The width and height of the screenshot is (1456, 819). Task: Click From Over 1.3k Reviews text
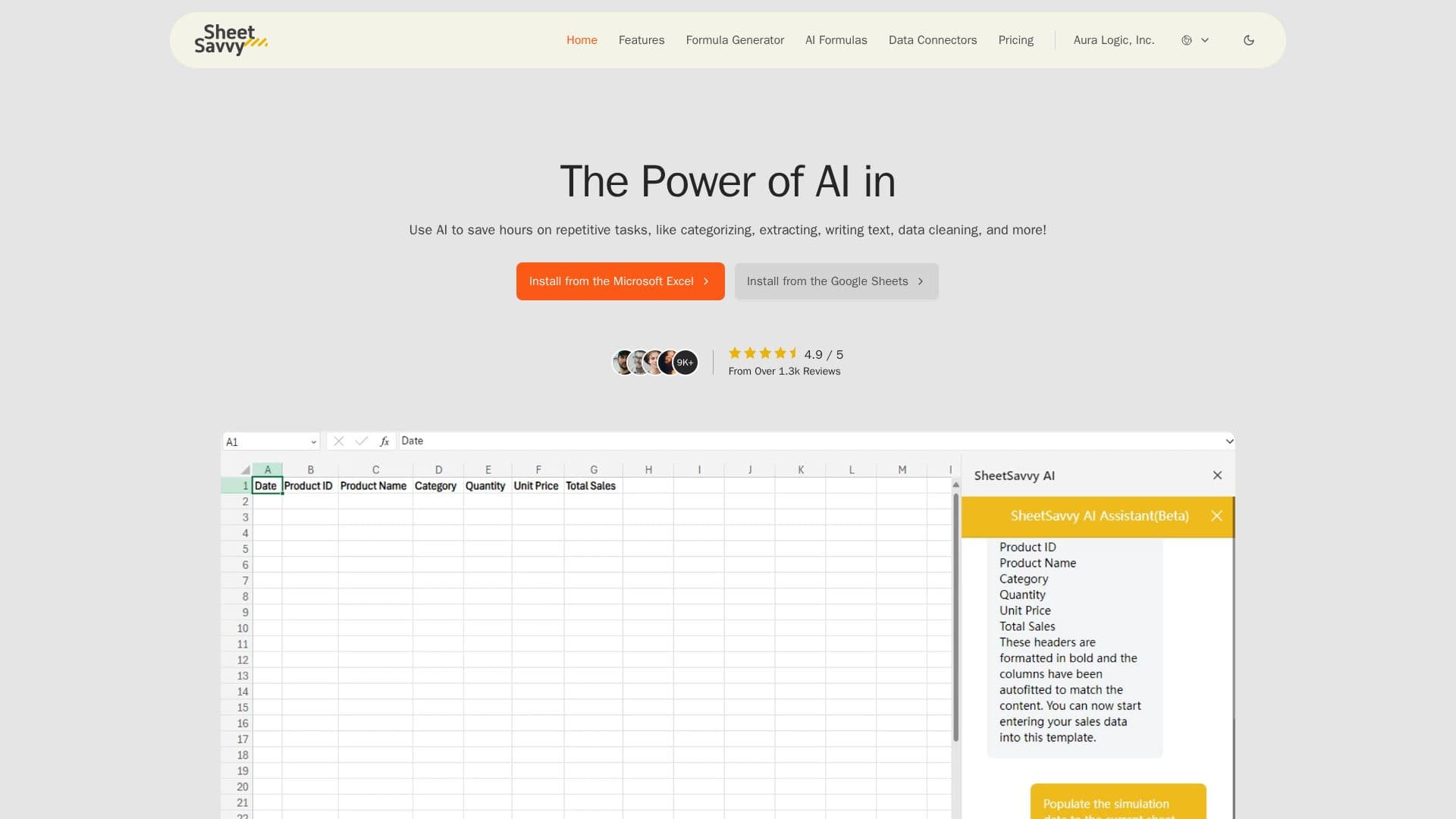784,372
